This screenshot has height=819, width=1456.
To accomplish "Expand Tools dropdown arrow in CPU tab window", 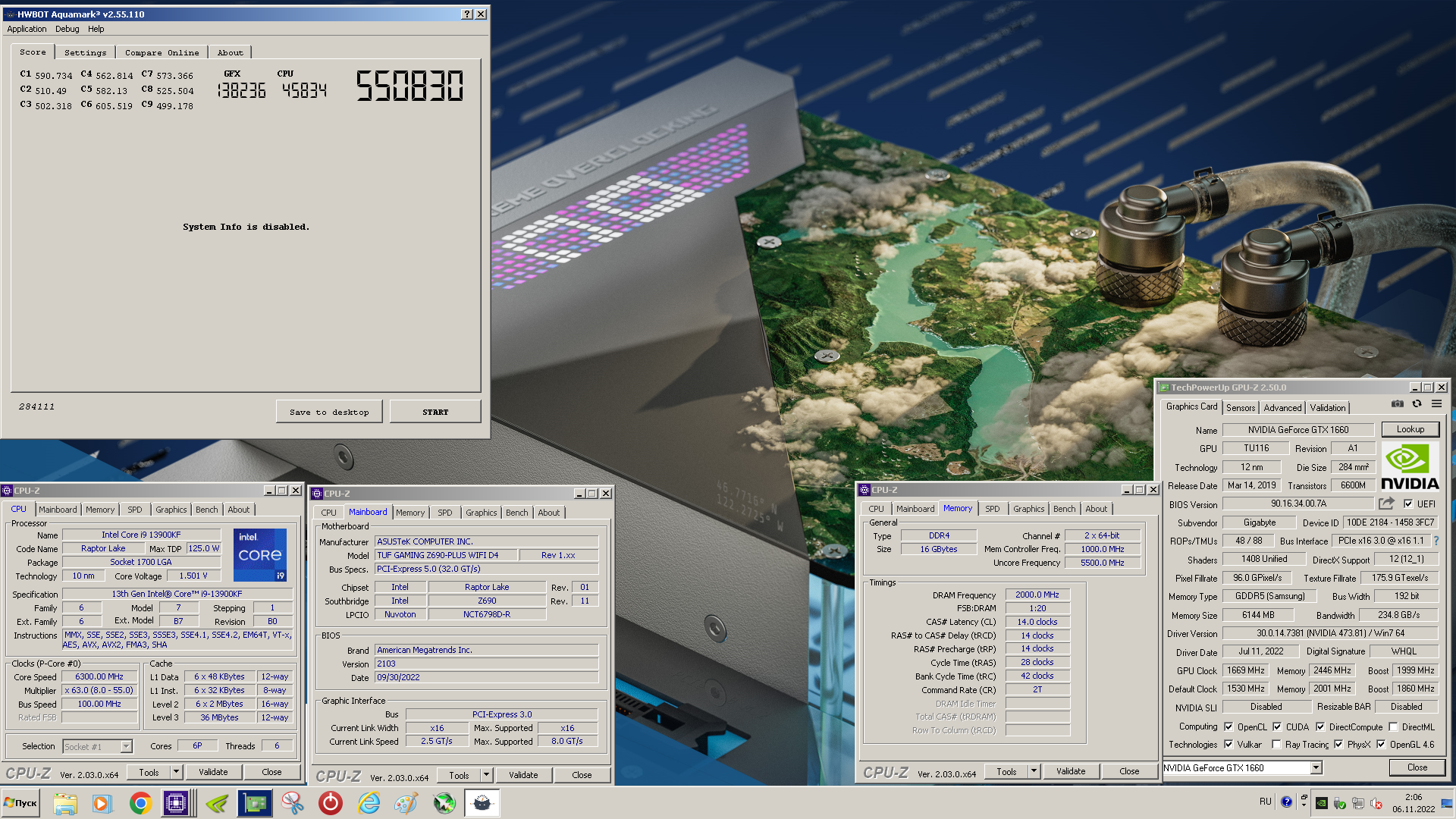I will (x=176, y=772).
